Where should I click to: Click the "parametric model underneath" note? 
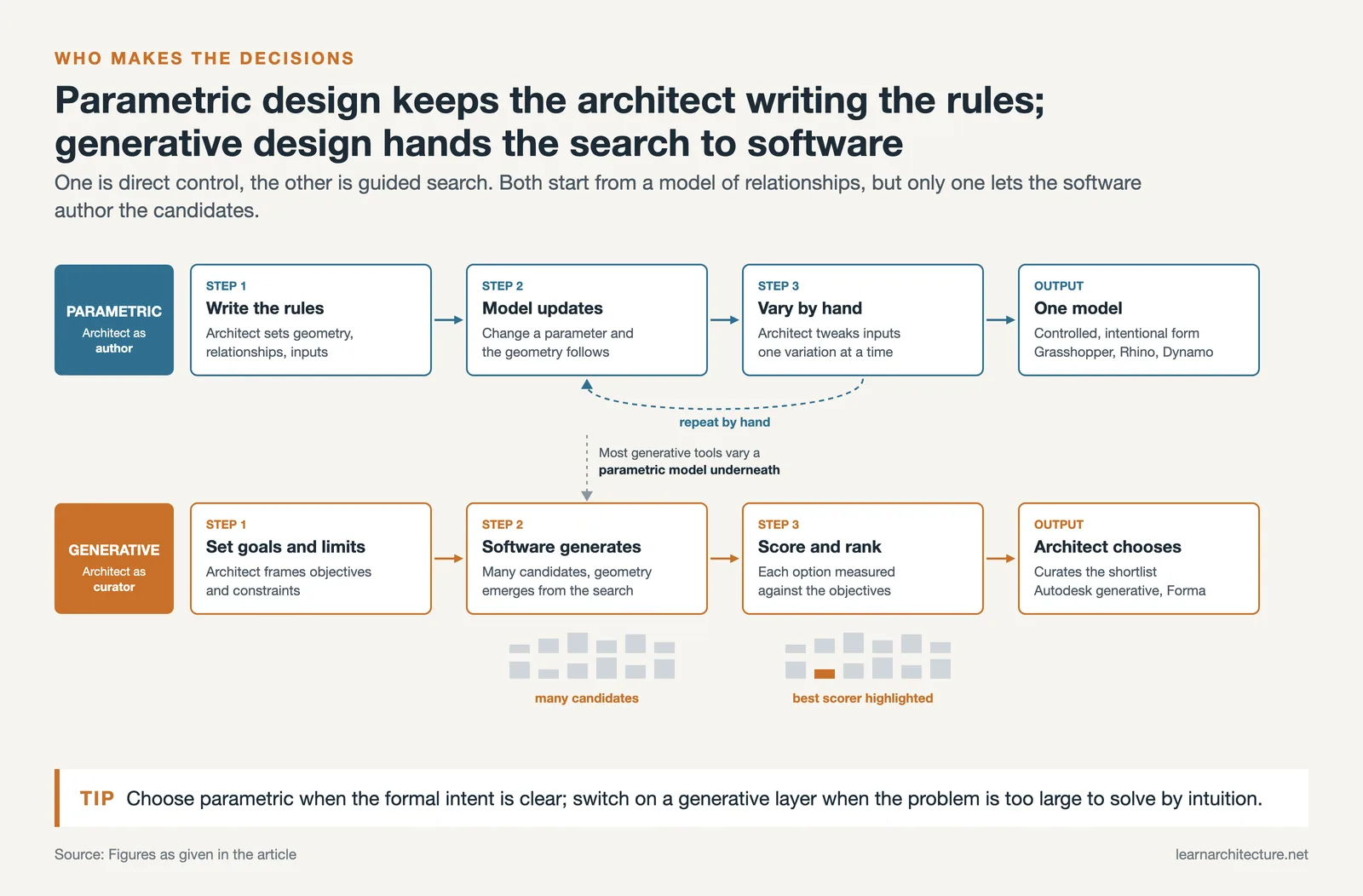(x=689, y=470)
